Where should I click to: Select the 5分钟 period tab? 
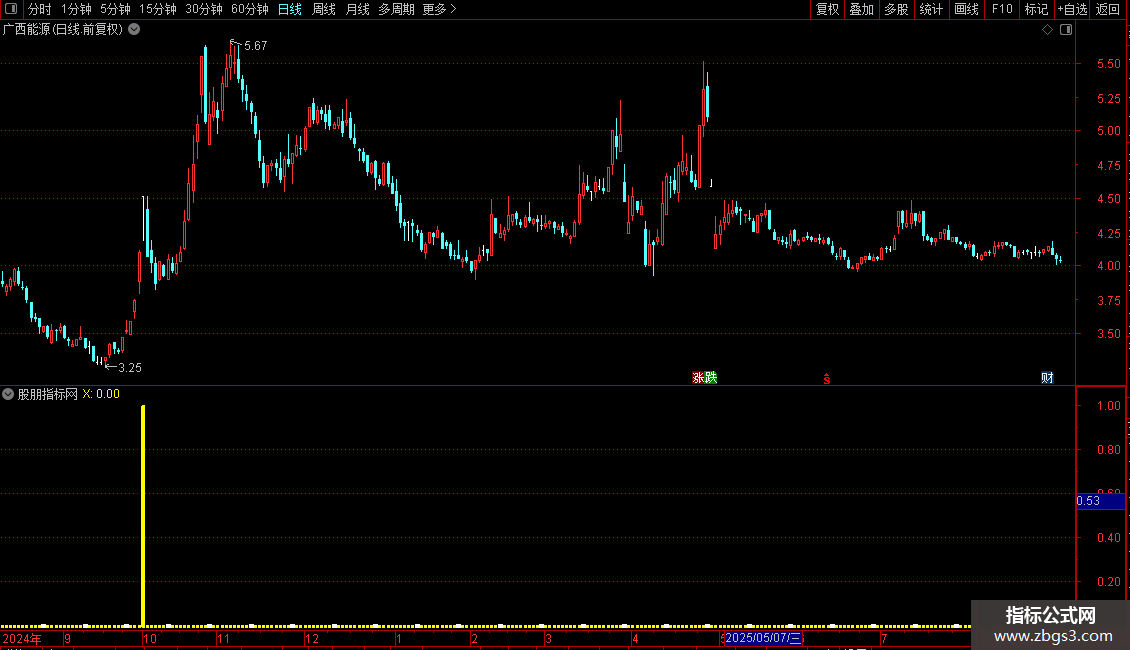coord(115,9)
